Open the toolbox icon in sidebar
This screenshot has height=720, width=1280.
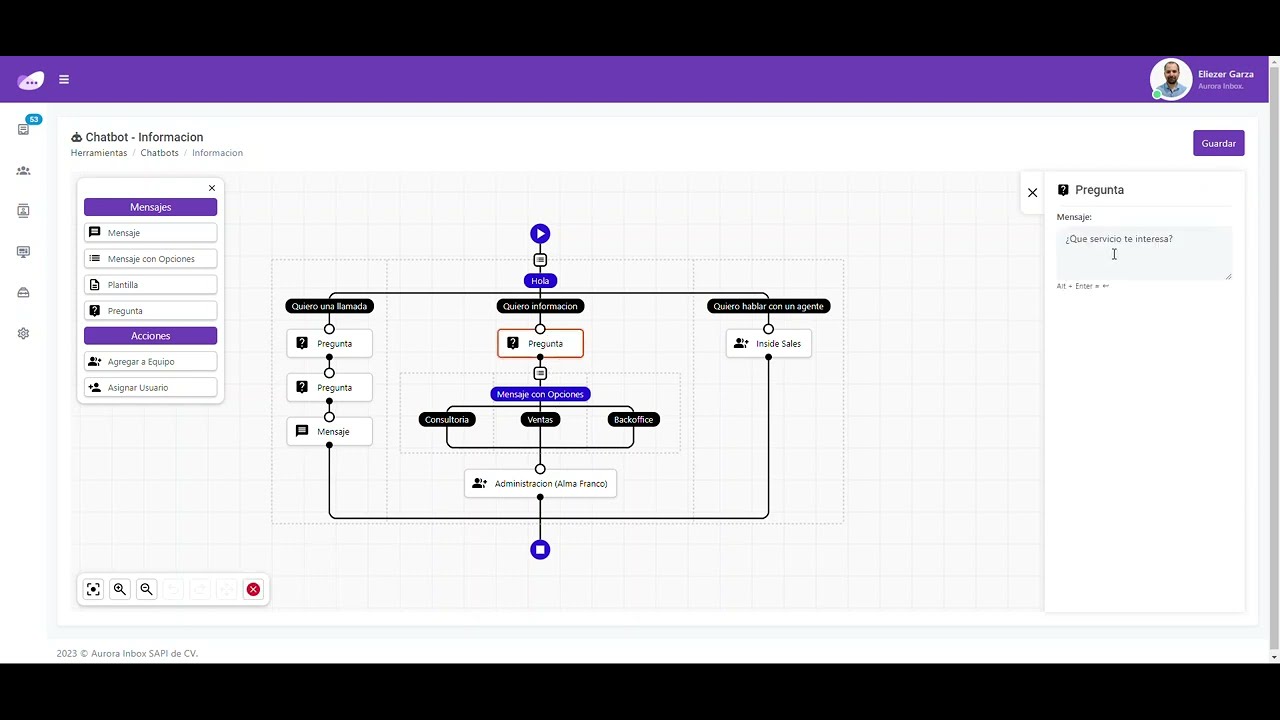[23, 293]
